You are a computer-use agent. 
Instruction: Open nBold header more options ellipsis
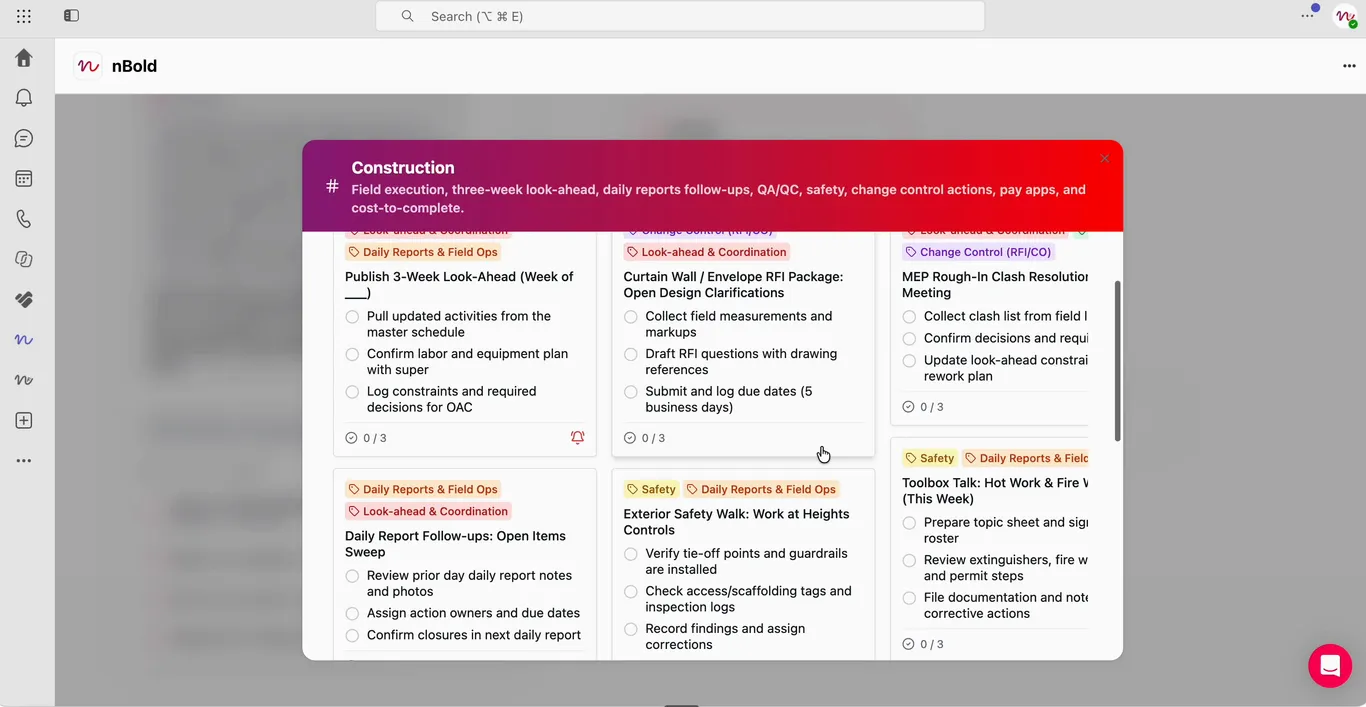pyautogui.click(x=1349, y=66)
